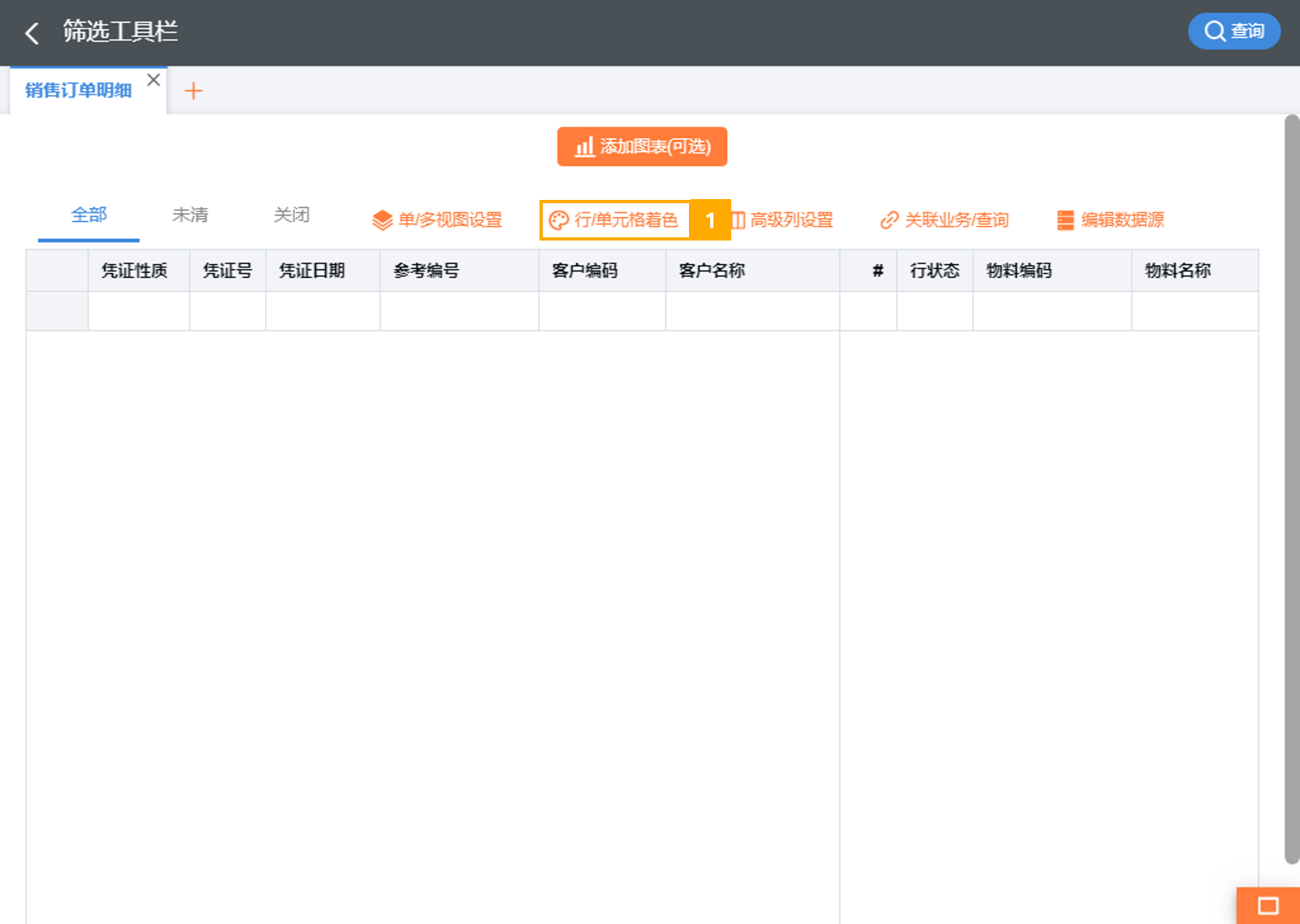The width and height of the screenshot is (1300, 924).
Task: Click the 客户编码 column header
Action: click(x=602, y=271)
